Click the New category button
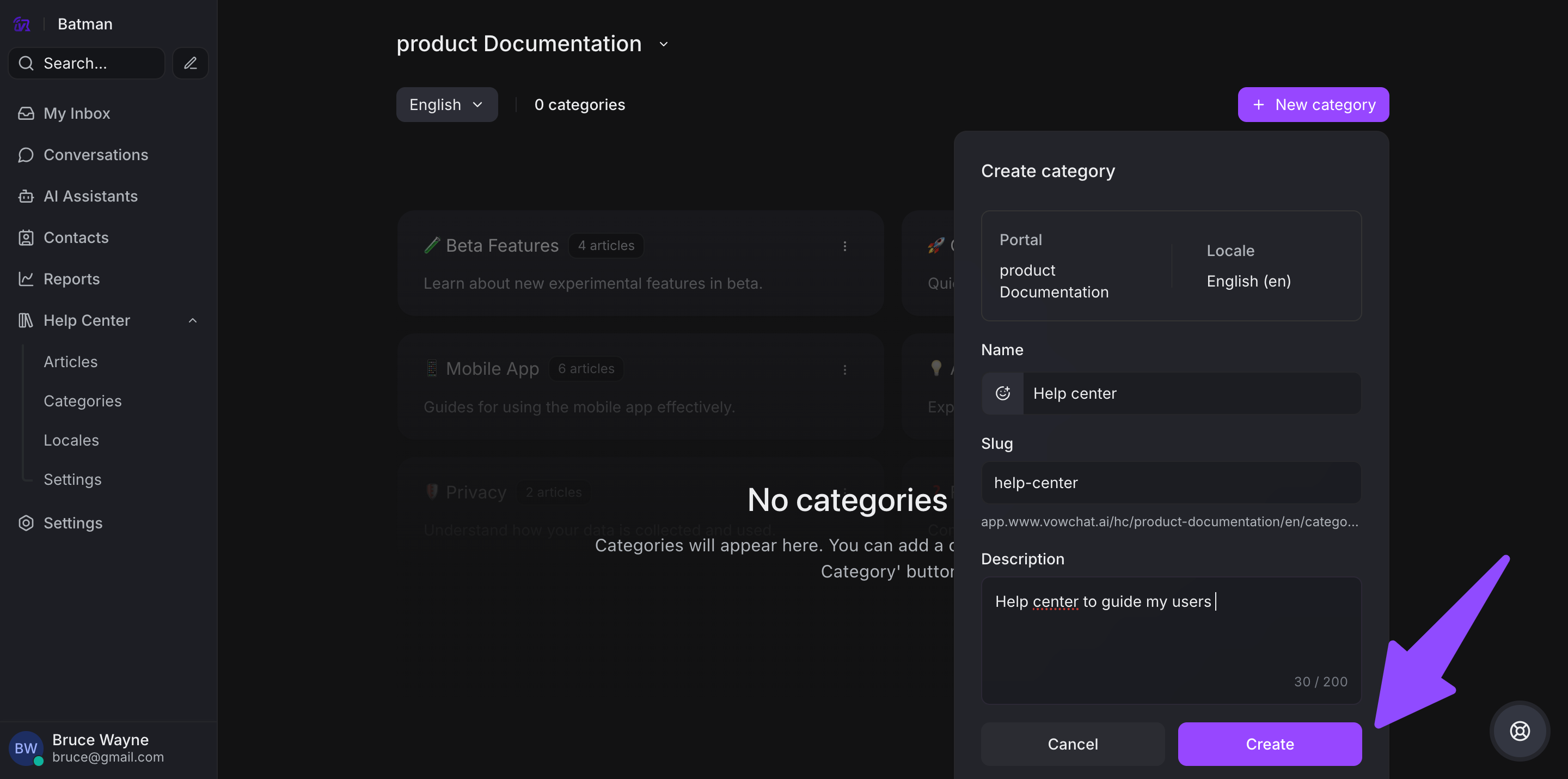The height and width of the screenshot is (779, 1568). (1313, 105)
